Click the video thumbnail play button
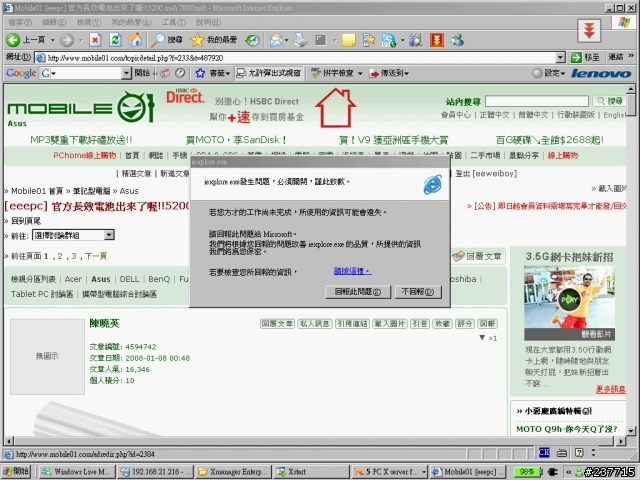 pyautogui.click(x=569, y=300)
